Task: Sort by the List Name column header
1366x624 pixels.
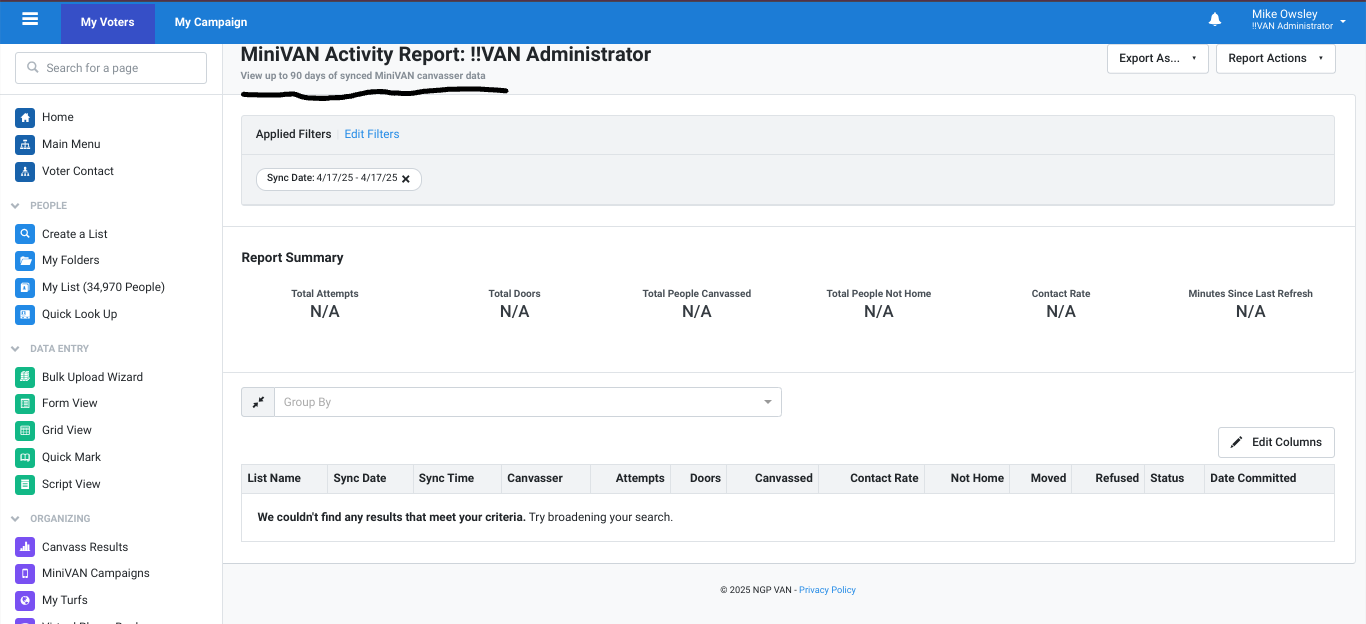Action: click(274, 478)
